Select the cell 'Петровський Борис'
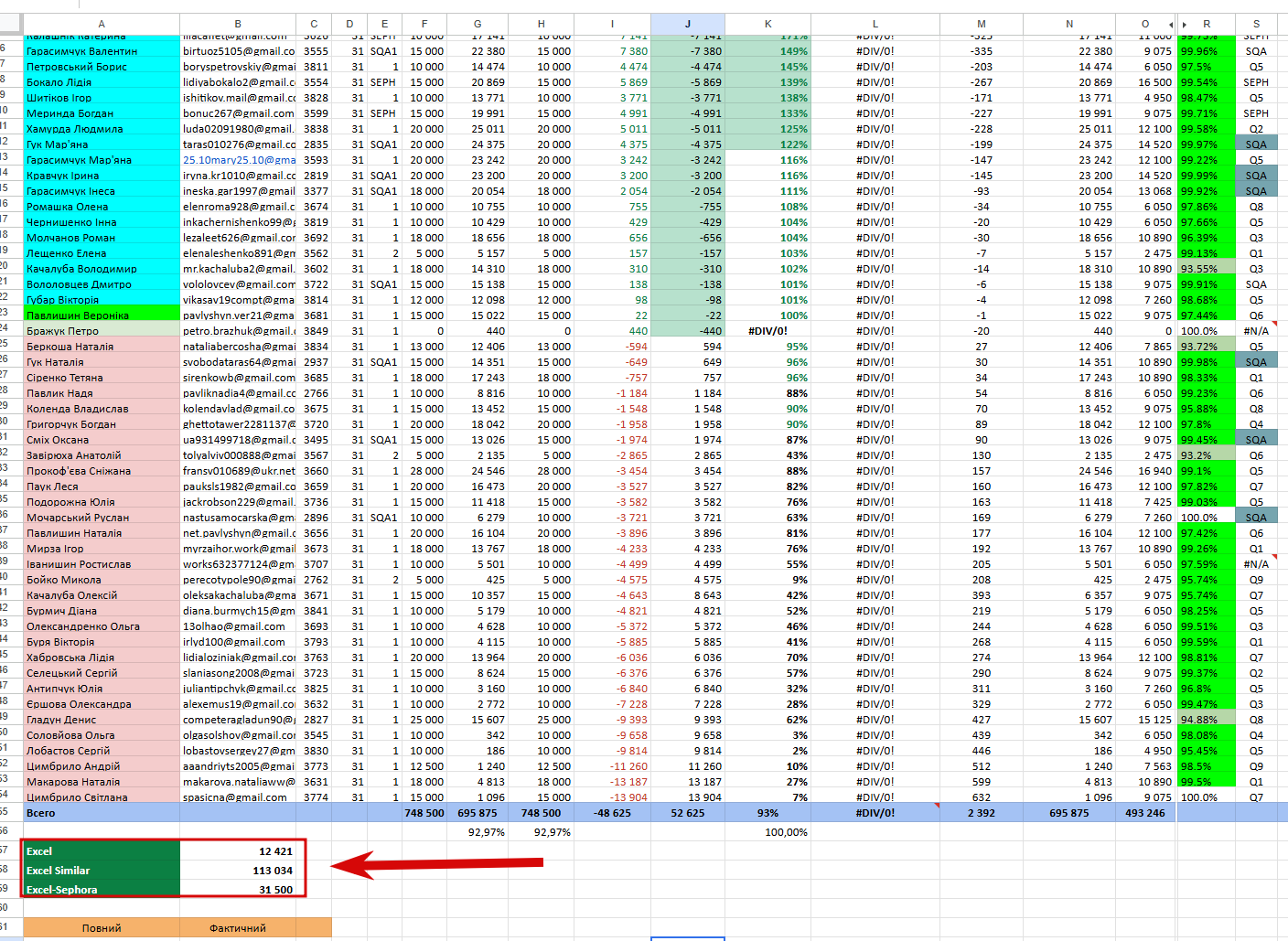Viewport: 1288px width, 941px height. click(x=102, y=67)
